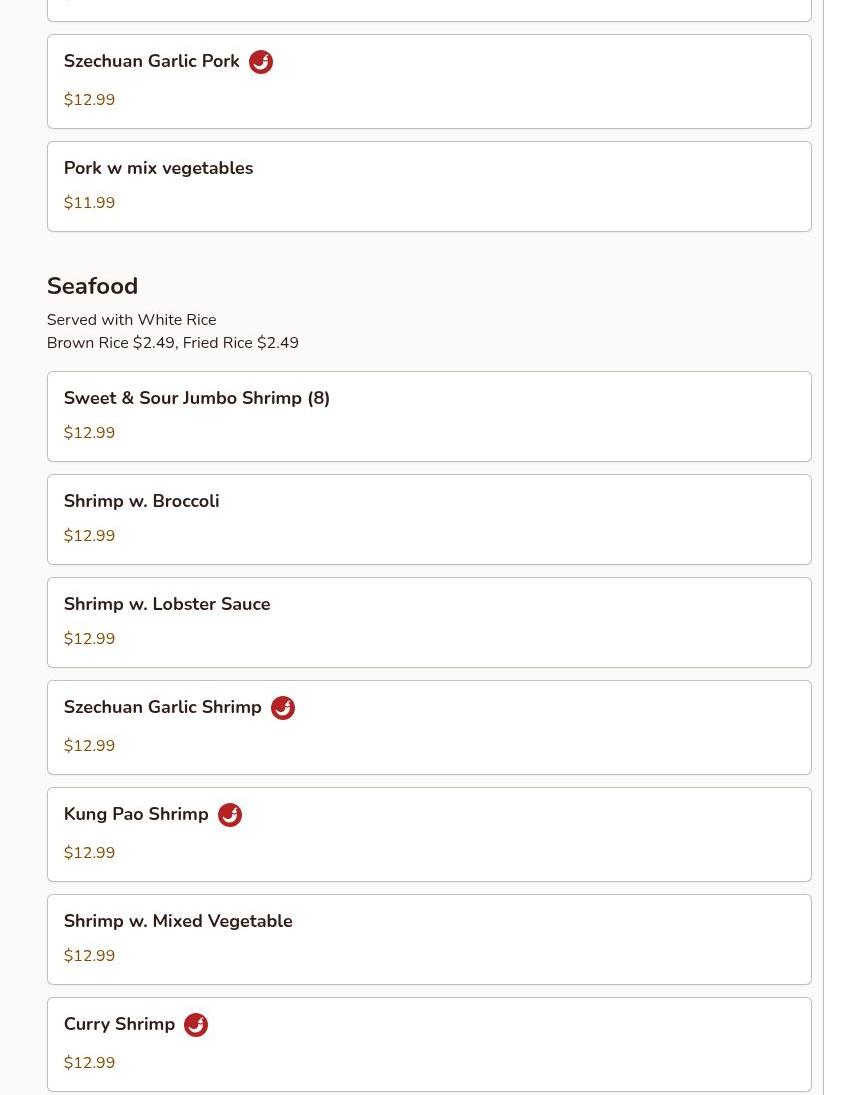Image resolution: width=844 pixels, height=1095 pixels.
Task: Open the Szechuan Garlic Pork item
Action: (x=151, y=62)
